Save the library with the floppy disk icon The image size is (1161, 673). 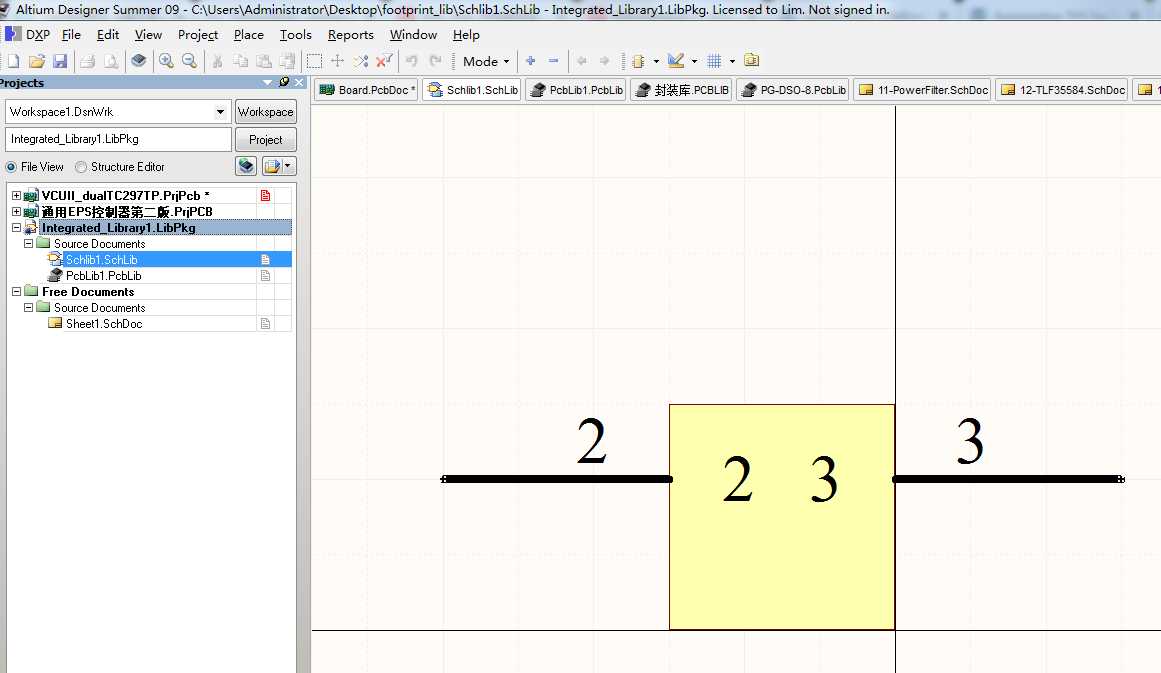click(x=61, y=61)
